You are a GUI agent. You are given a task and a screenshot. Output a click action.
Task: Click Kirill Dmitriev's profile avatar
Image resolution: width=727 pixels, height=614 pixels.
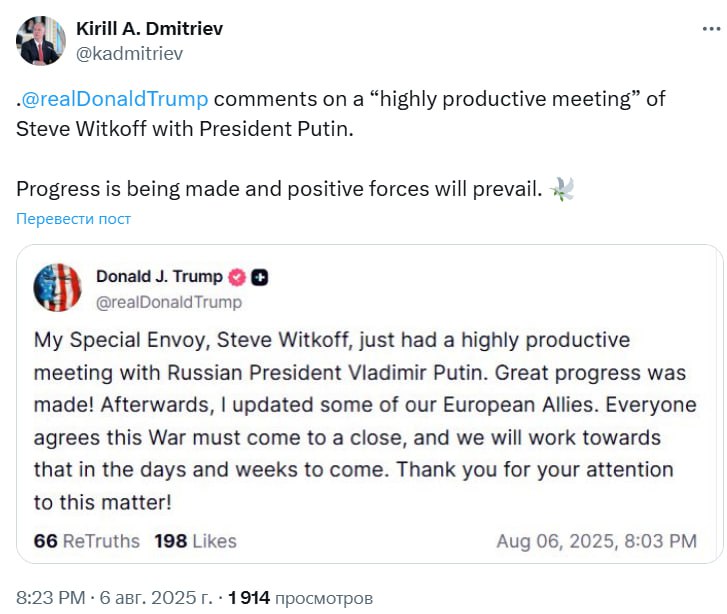pos(41,40)
